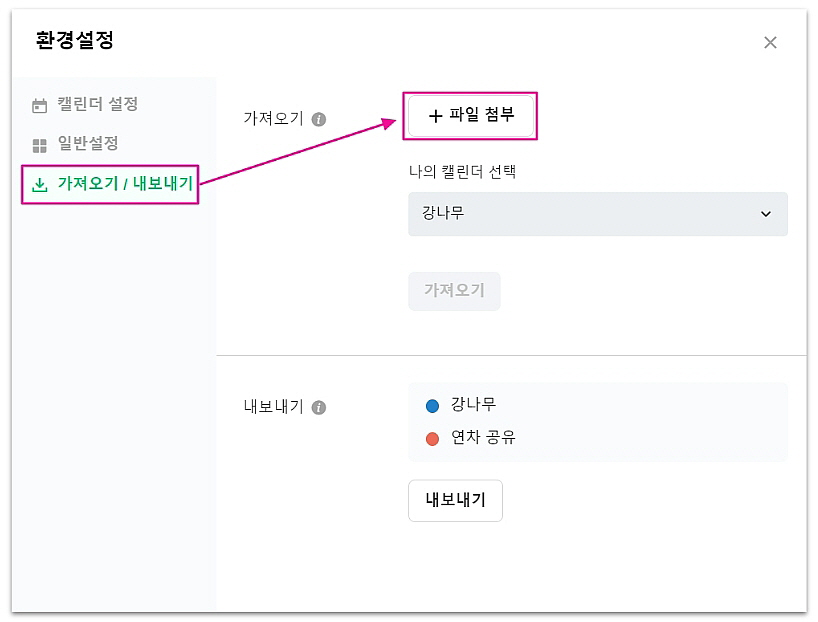Click the grid icon beside 일반설정
This screenshot has width=818, height=622.
point(40,146)
